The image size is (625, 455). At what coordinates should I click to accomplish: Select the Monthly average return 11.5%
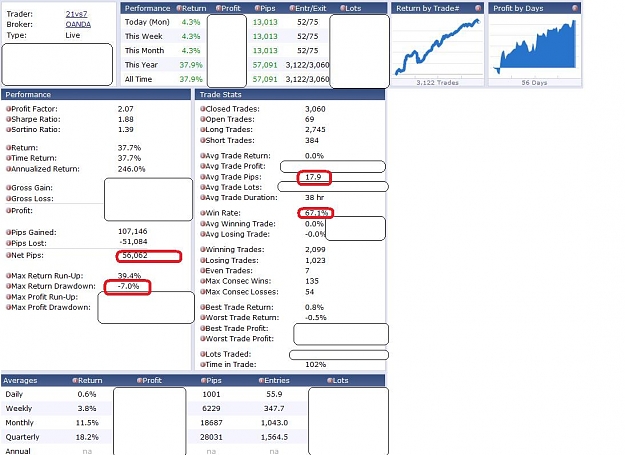coord(87,423)
